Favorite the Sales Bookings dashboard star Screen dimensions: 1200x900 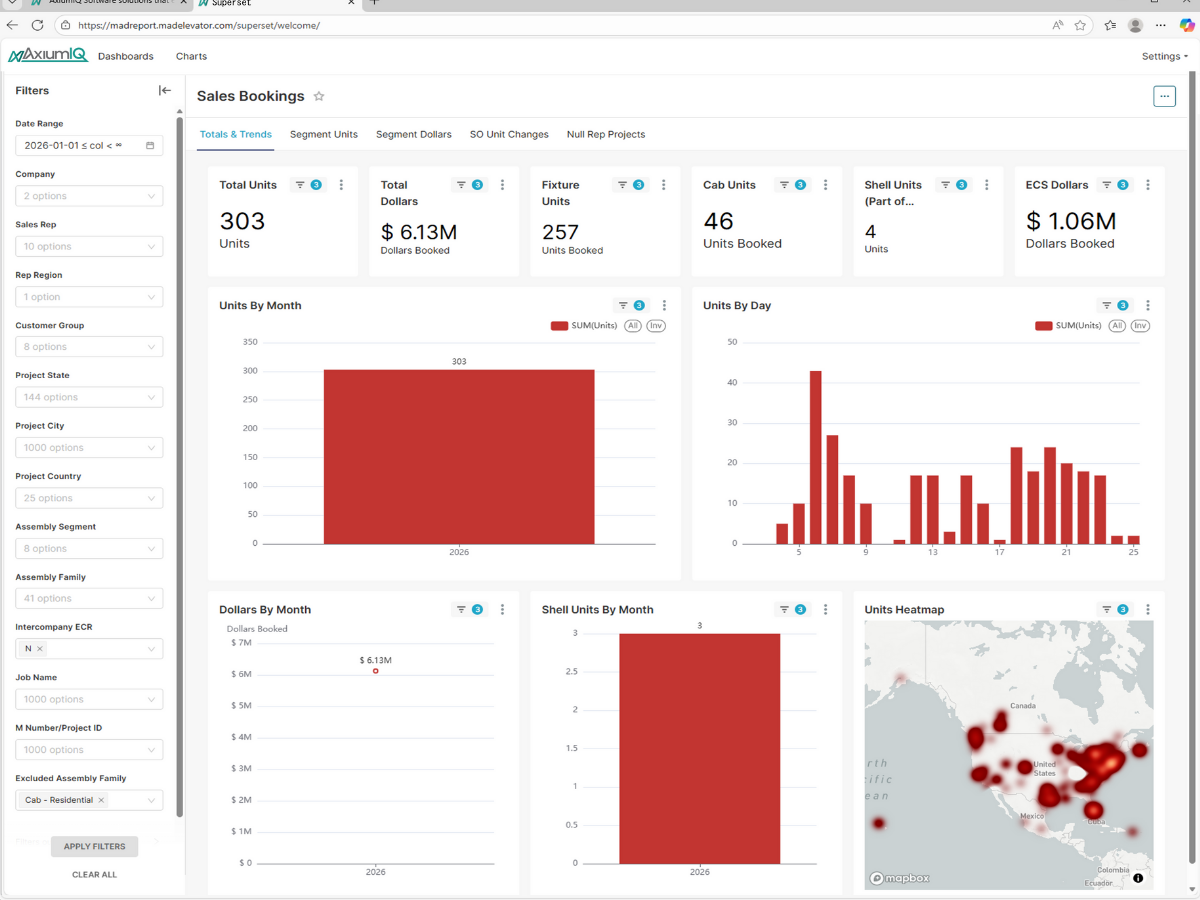pos(319,96)
